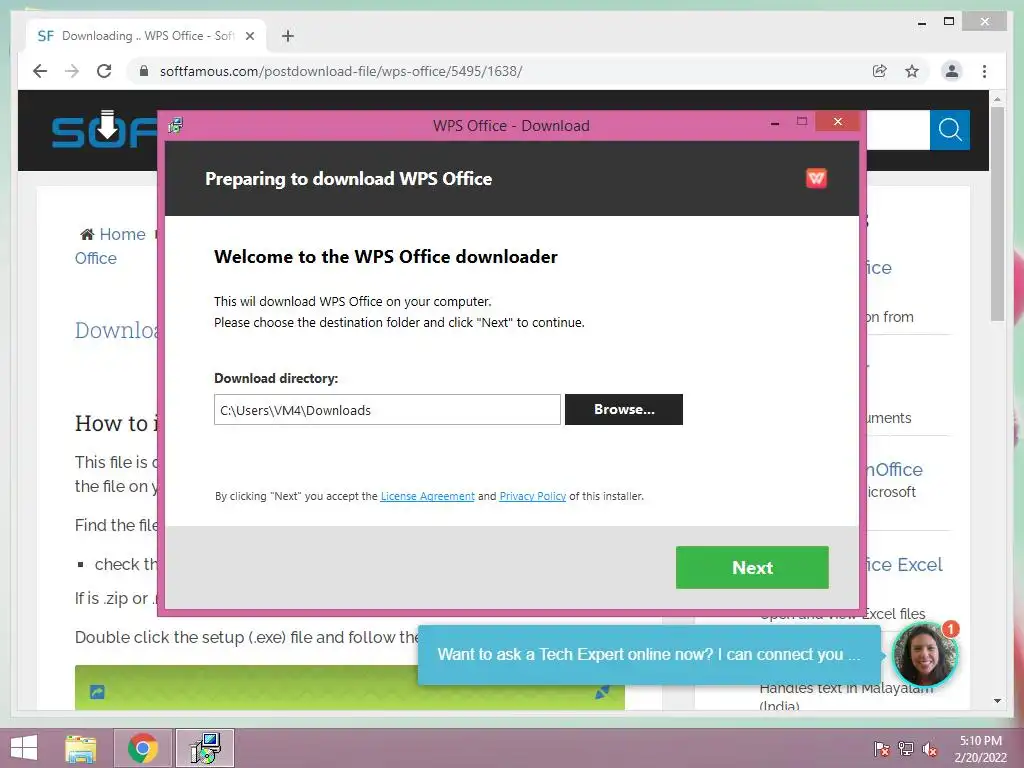This screenshot has height=768, width=1024.
Task: Go back in Chrome browser
Action: 40,71
